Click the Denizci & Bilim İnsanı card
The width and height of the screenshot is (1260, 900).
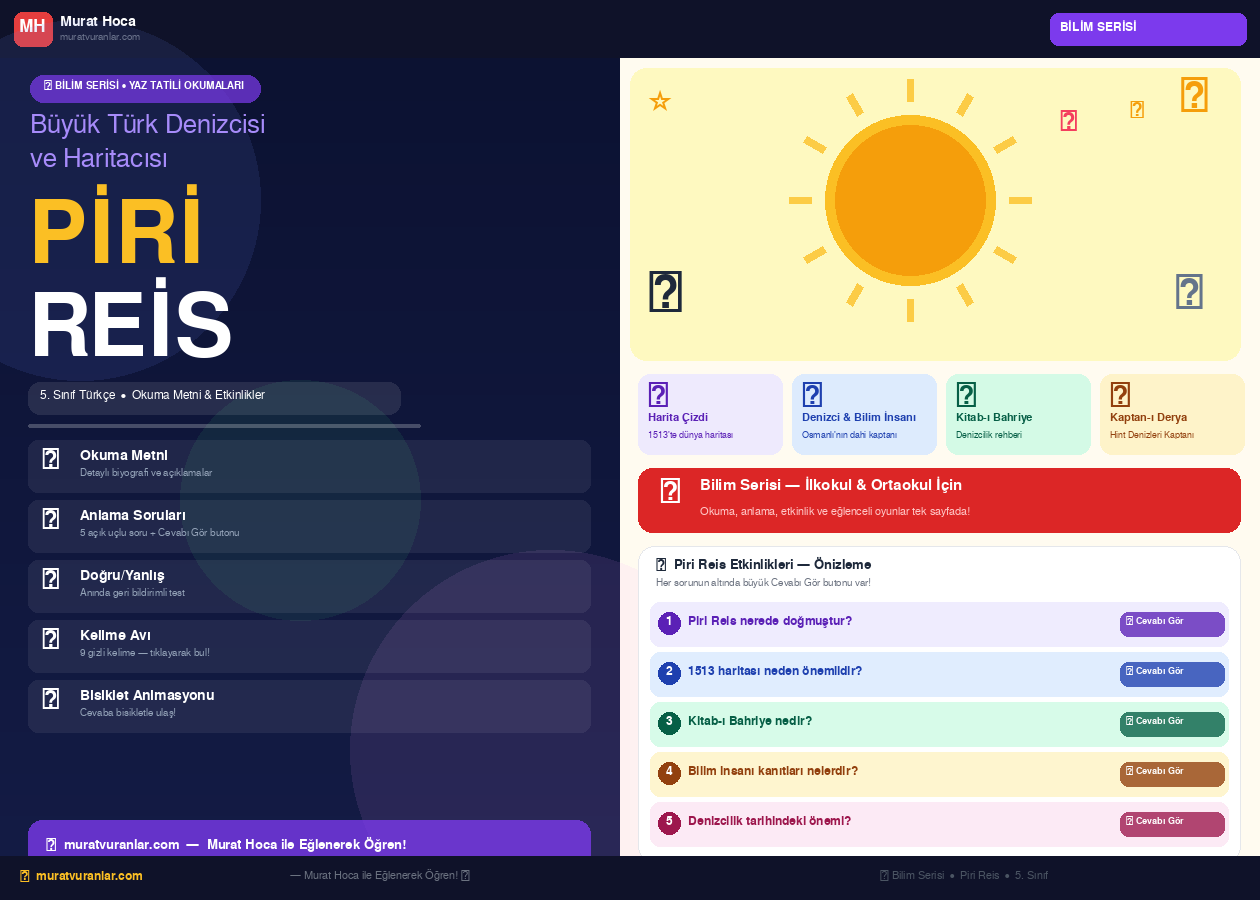tap(864, 414)
